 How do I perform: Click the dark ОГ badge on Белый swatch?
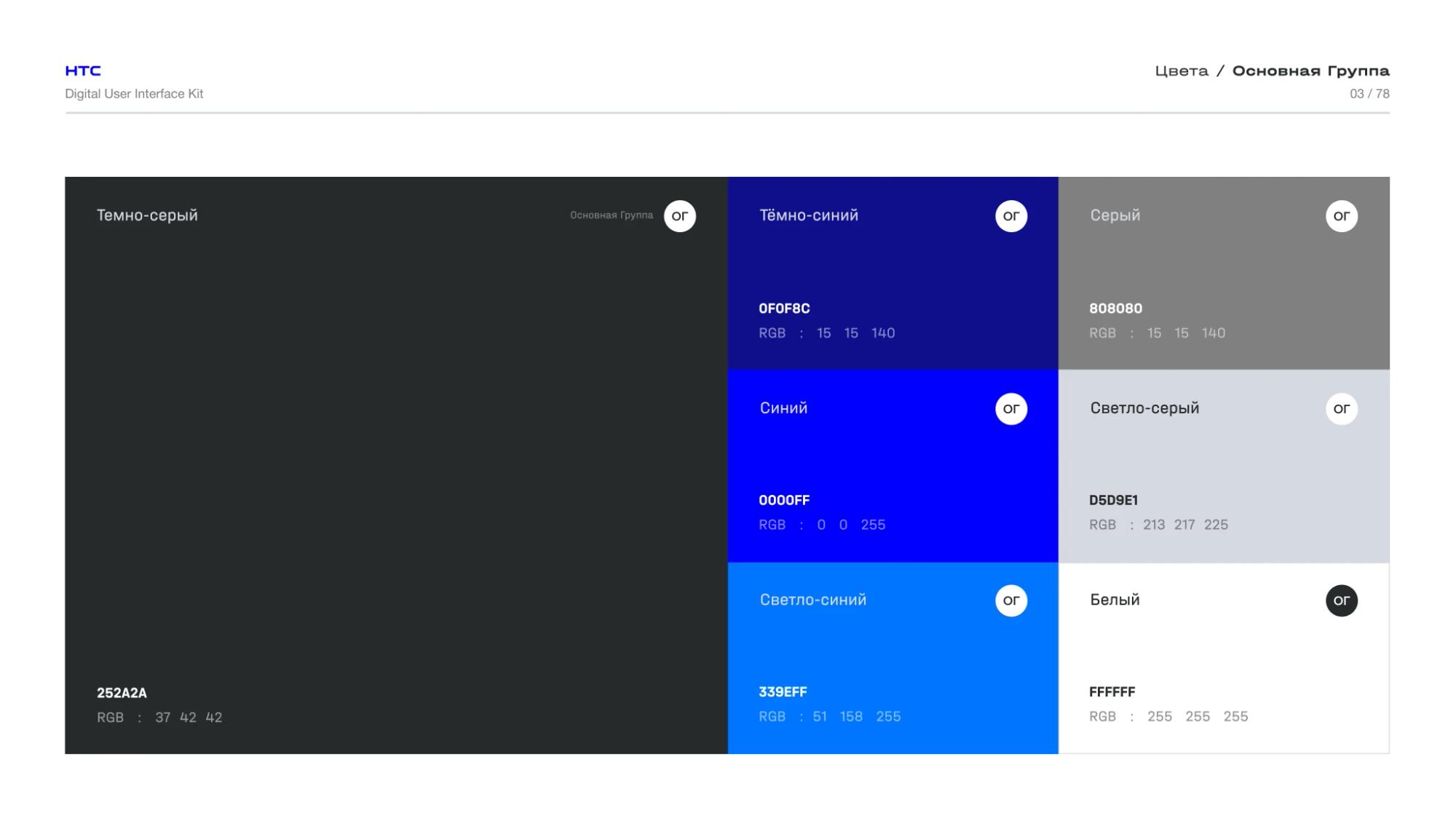[x=1342, y=600]
